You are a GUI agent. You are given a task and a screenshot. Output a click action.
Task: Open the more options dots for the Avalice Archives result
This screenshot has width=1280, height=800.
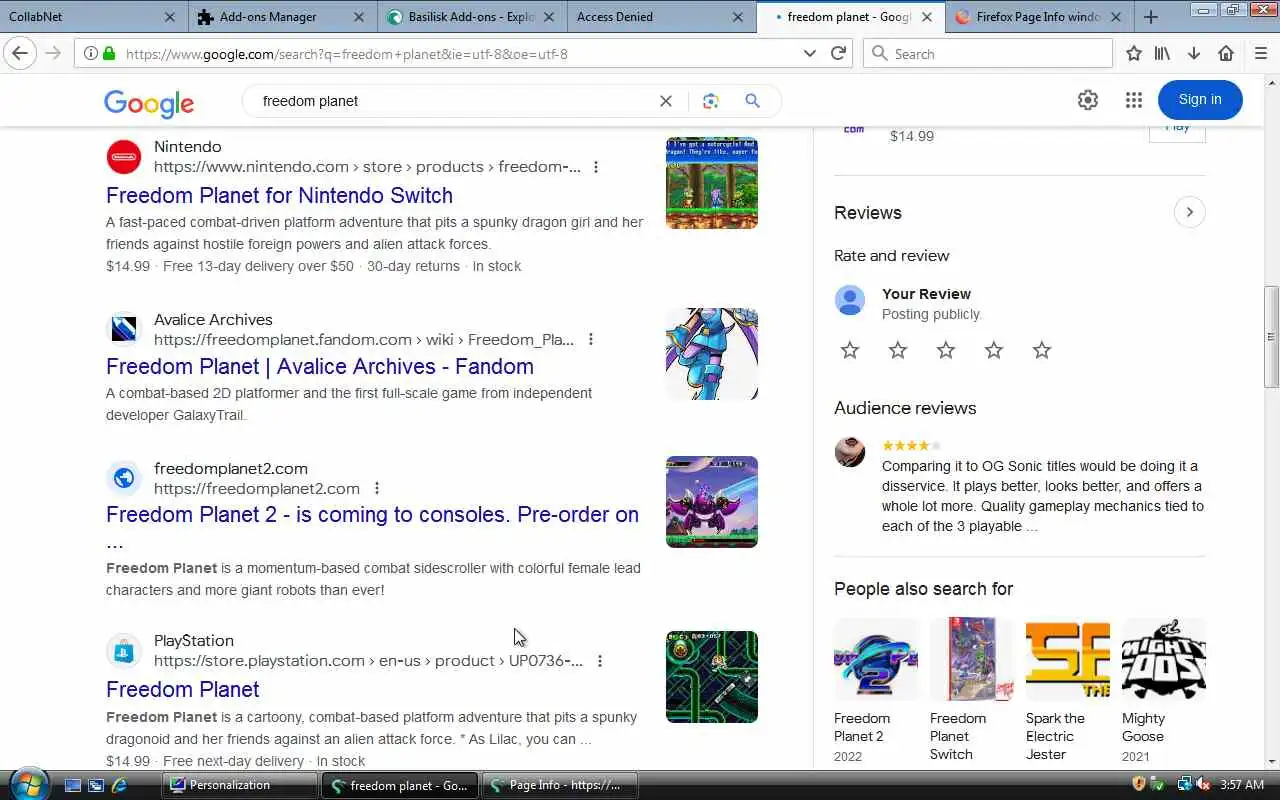click(x=591, y=340)
